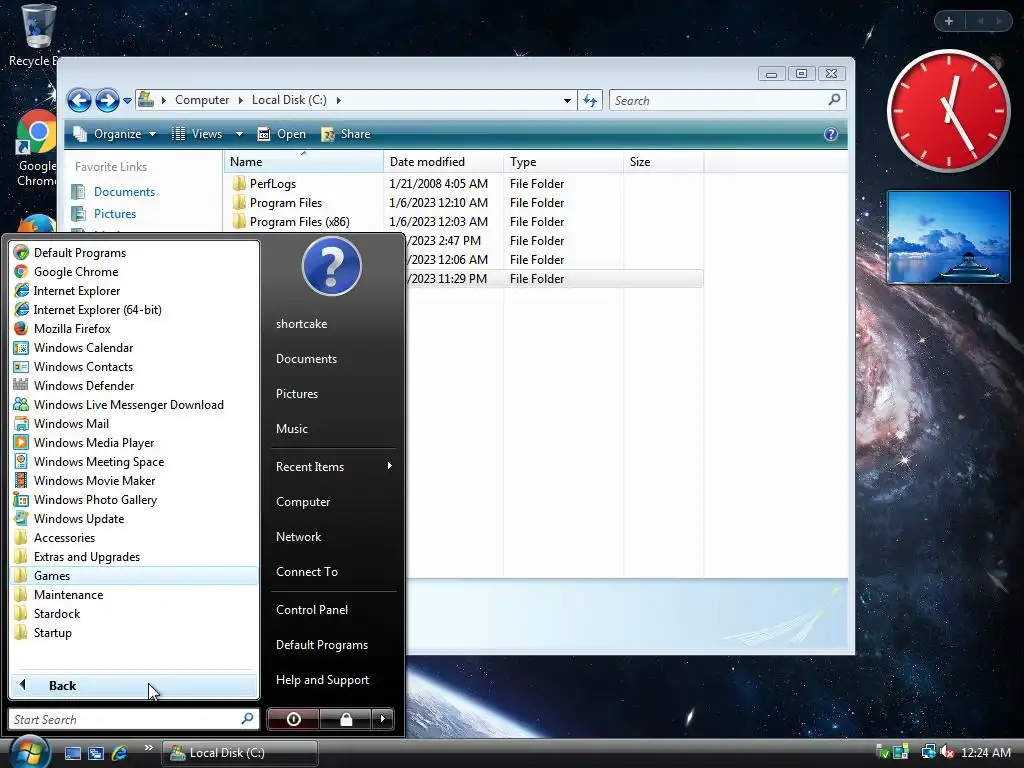Screen dimensions: 1024x768
Task: Launch Internet Explorer (64-bit)
Action: tap(135, 310)
